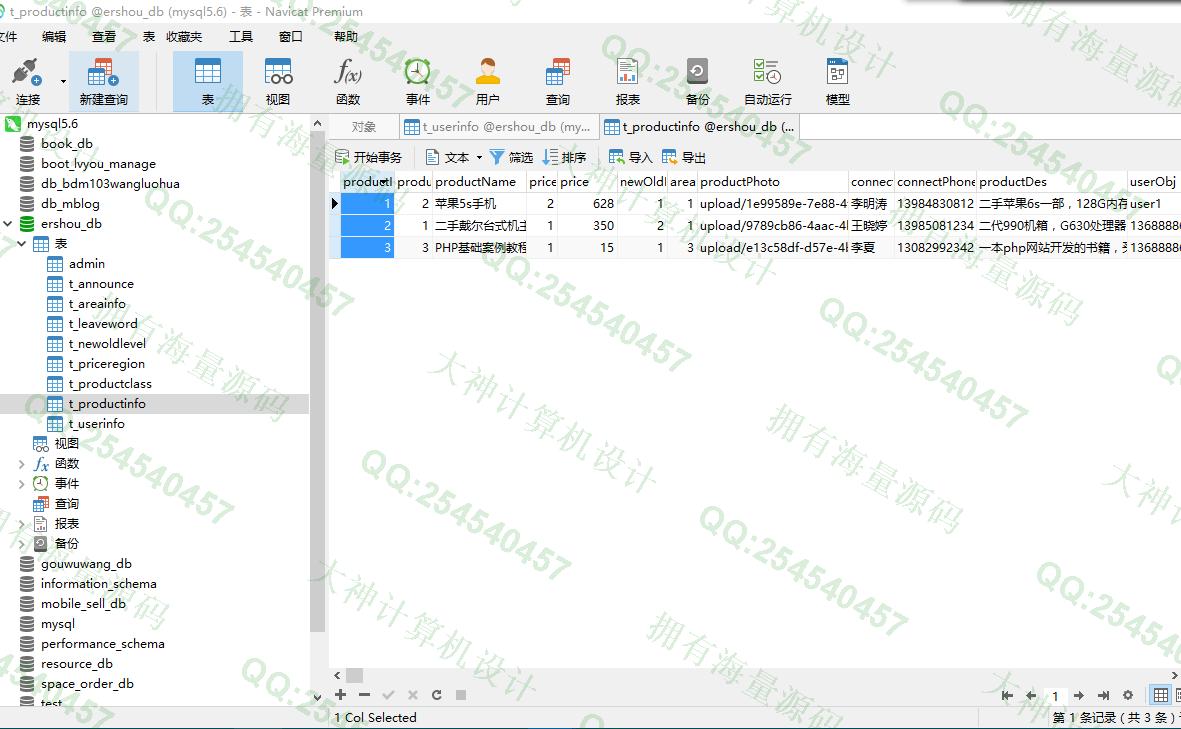1181x729 pixels.
Task: Collapse the Tables (表) tree node
Action: point(22,244)
